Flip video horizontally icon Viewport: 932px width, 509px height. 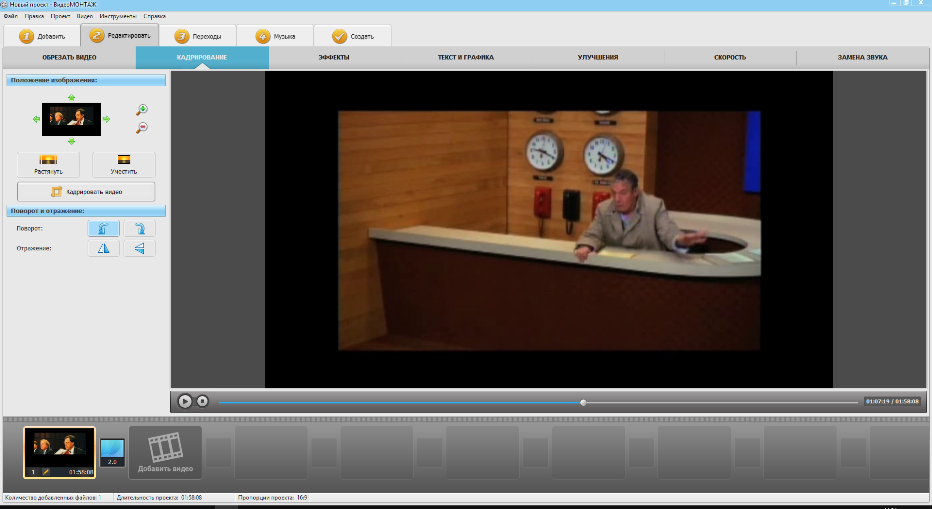(x=103, y=248)
